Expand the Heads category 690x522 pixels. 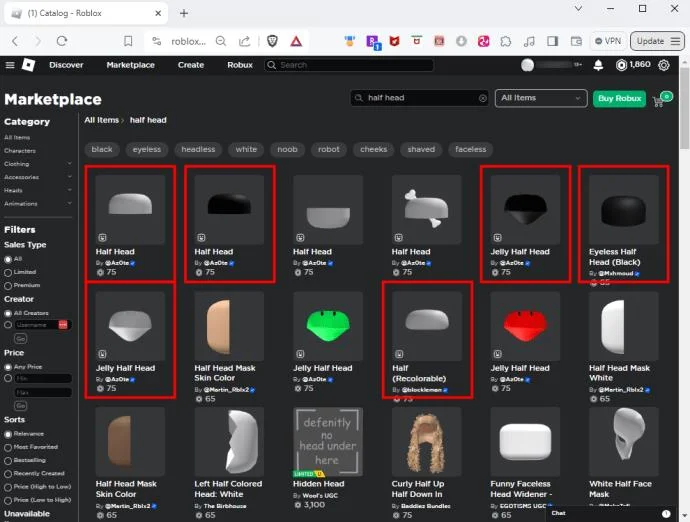click(x=70, y=190)
